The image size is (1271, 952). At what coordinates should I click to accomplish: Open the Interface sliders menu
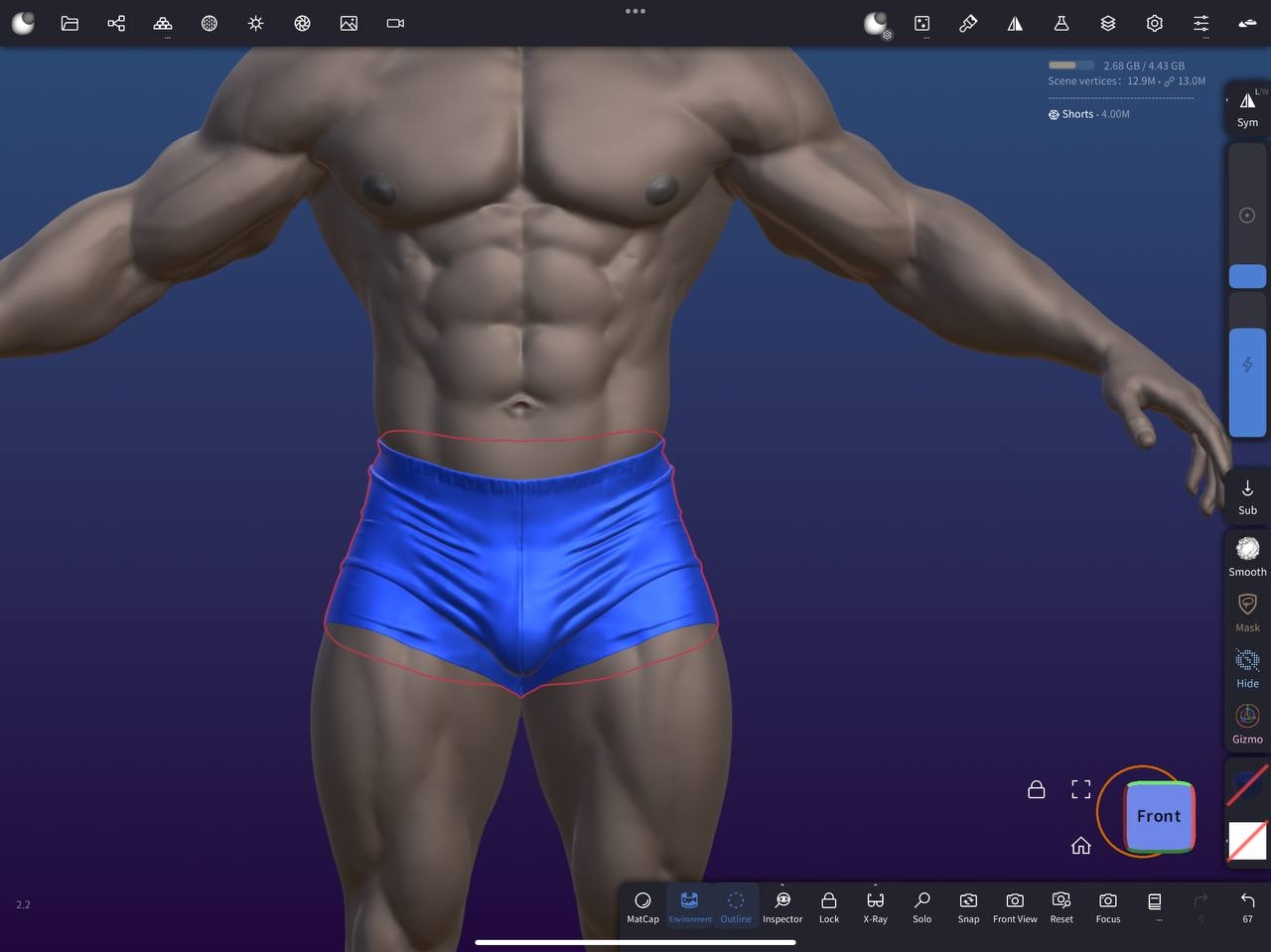click(x=1201, y=23)
